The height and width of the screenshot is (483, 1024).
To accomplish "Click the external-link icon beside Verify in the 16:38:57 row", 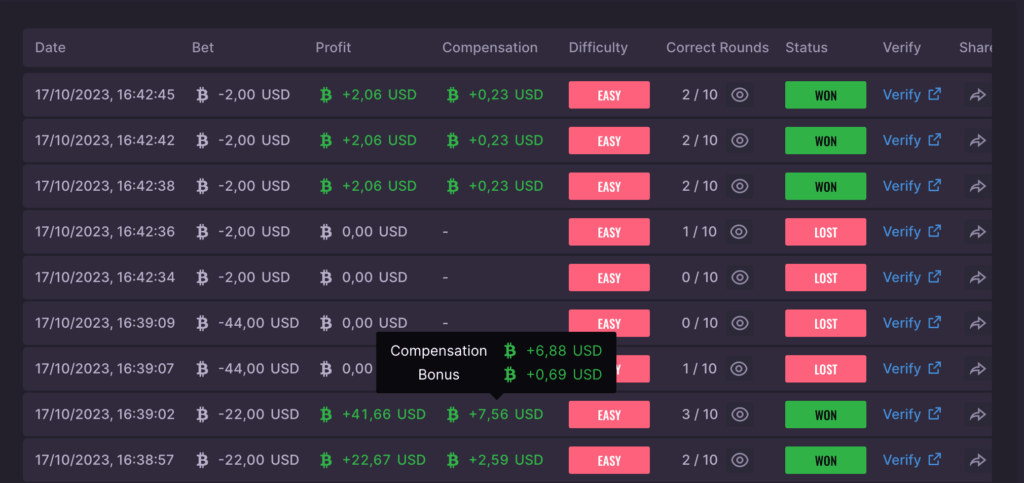I will point(935,460).
